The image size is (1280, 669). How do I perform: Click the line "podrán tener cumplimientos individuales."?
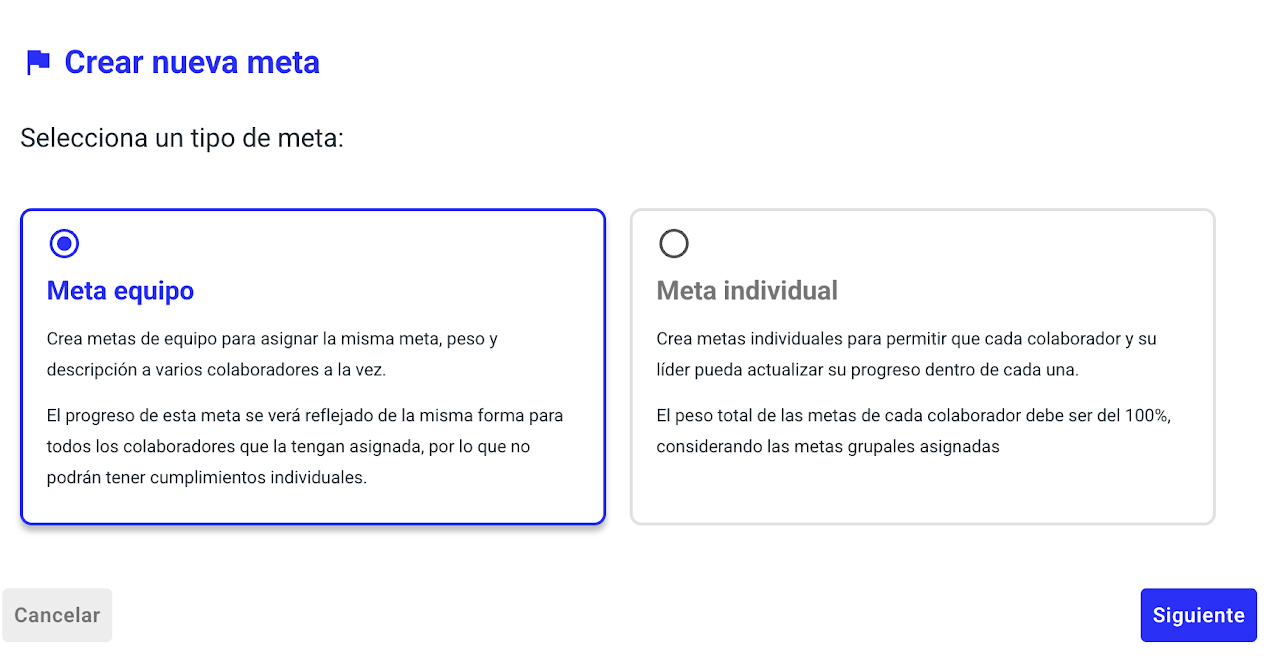tap(207, 477)
